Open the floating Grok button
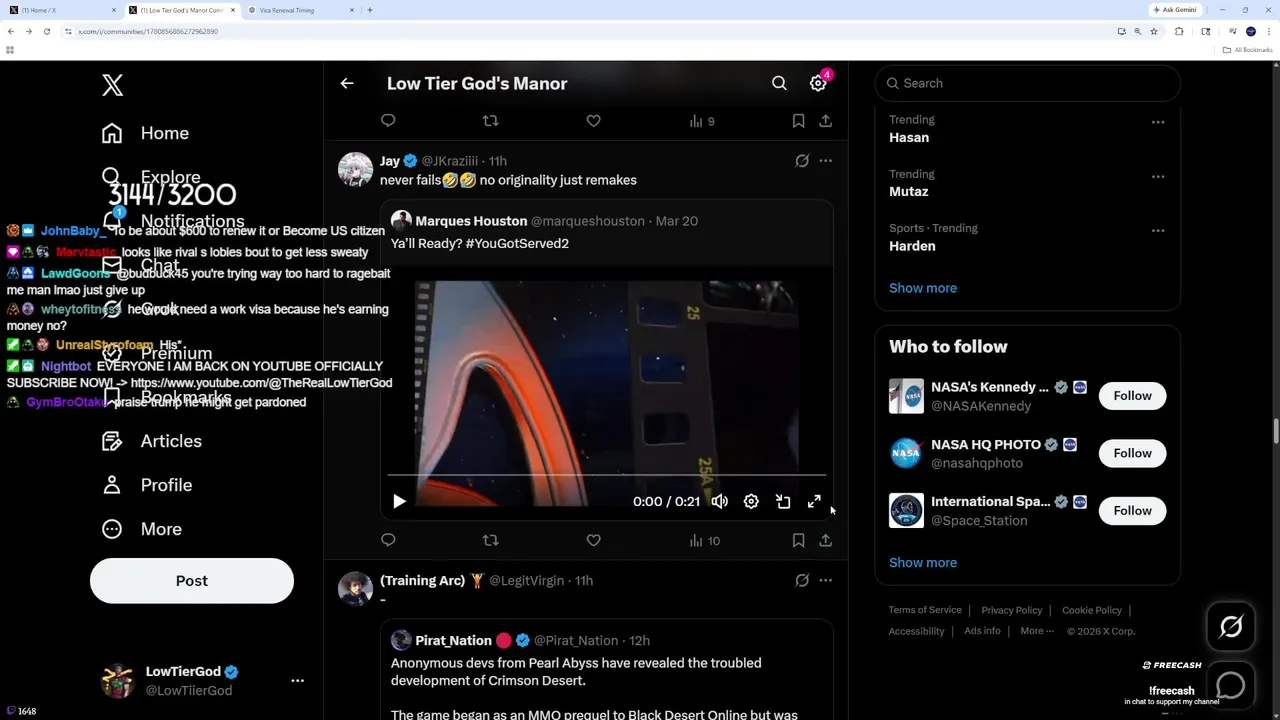The width and height of the screenshot is (1280, 720). [x=1231, y=627]
